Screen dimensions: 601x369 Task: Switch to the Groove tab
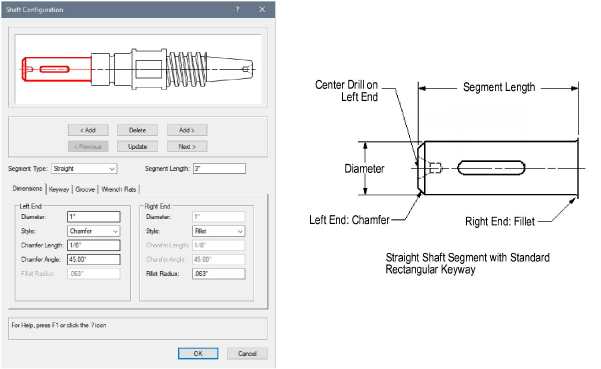pyautogui.click(x=85, y=189)
